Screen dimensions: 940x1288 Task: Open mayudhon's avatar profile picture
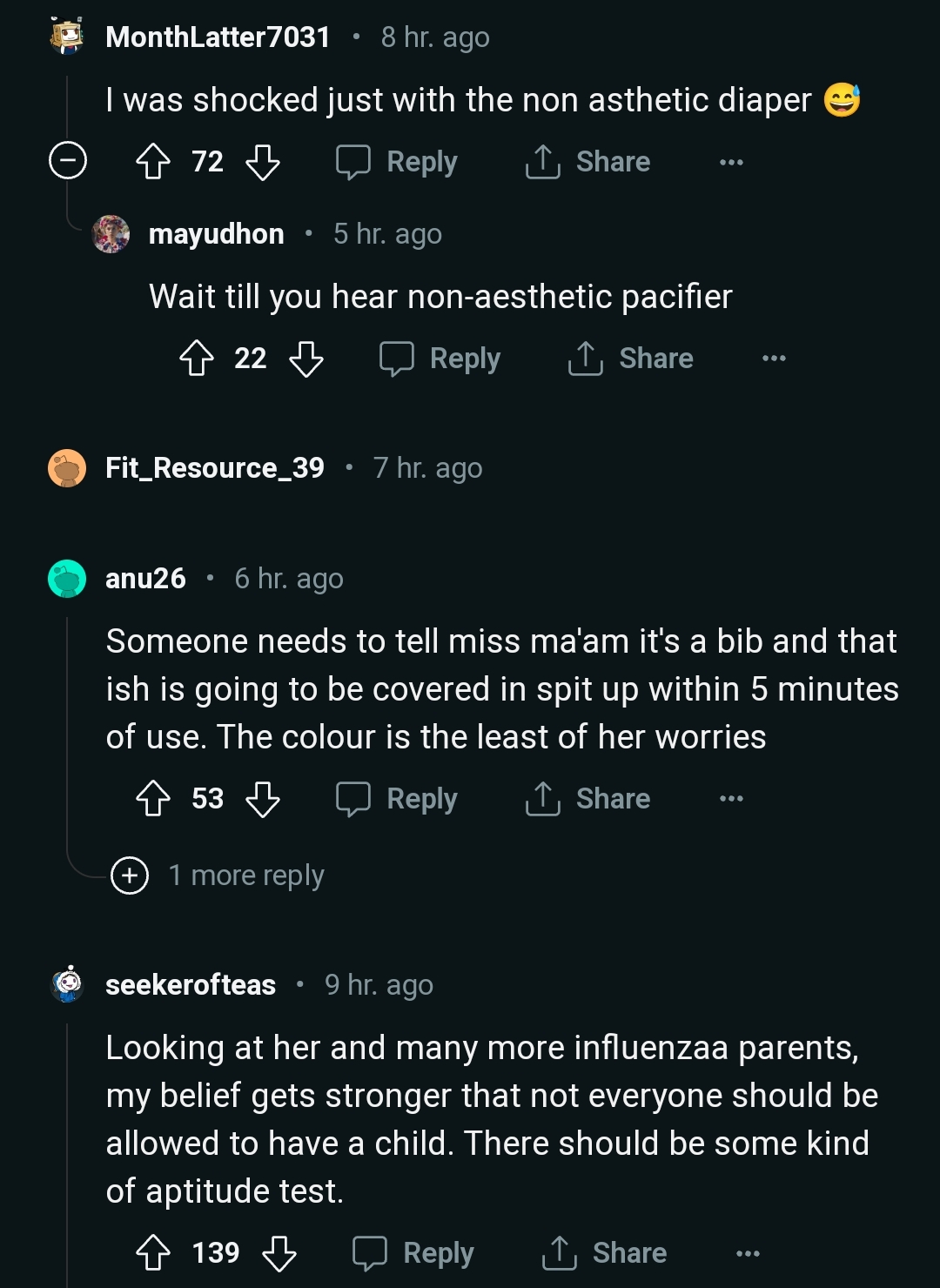(111, 234)
